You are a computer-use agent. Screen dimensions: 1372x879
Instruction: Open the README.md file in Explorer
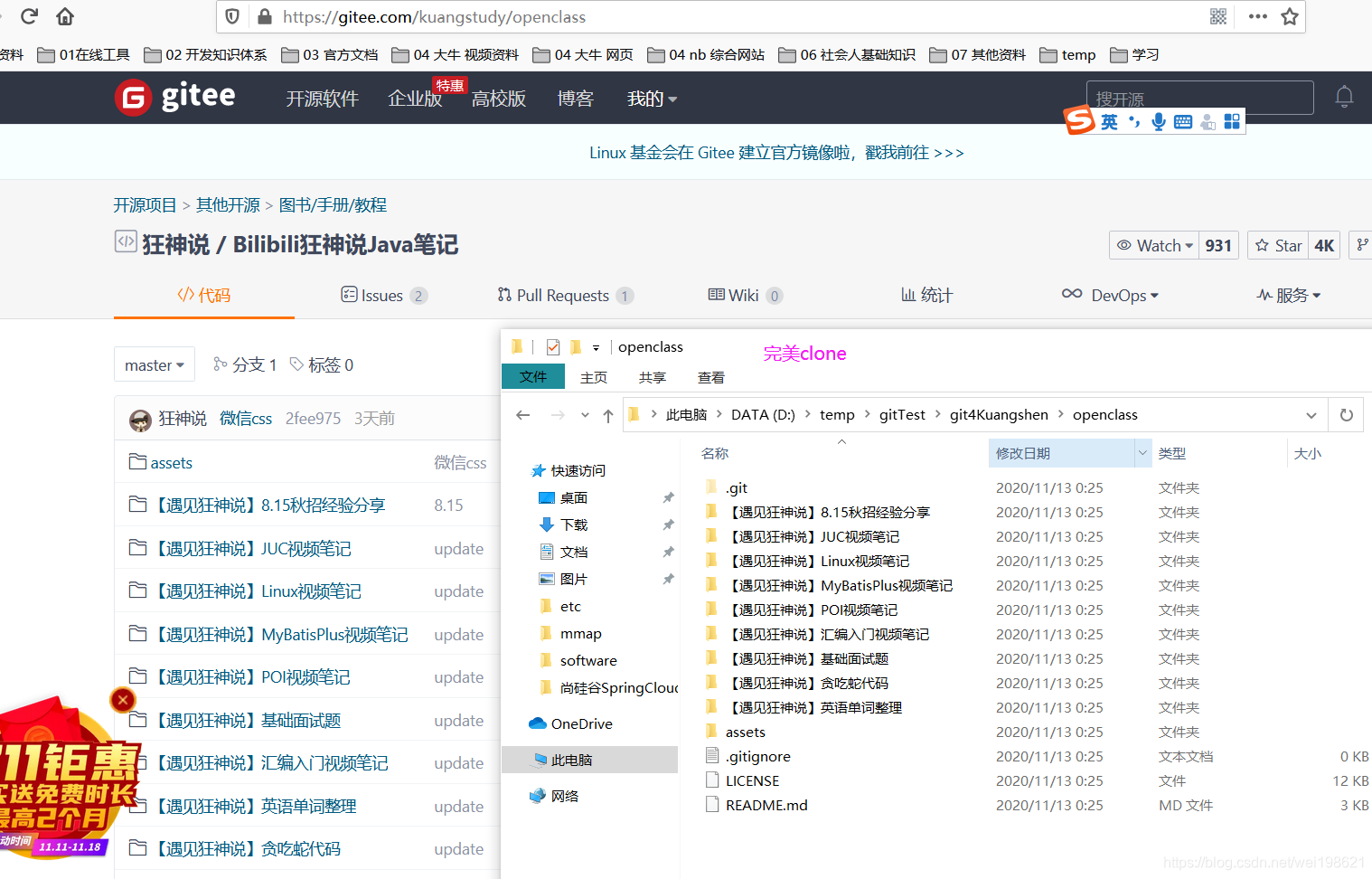point(766,805)
